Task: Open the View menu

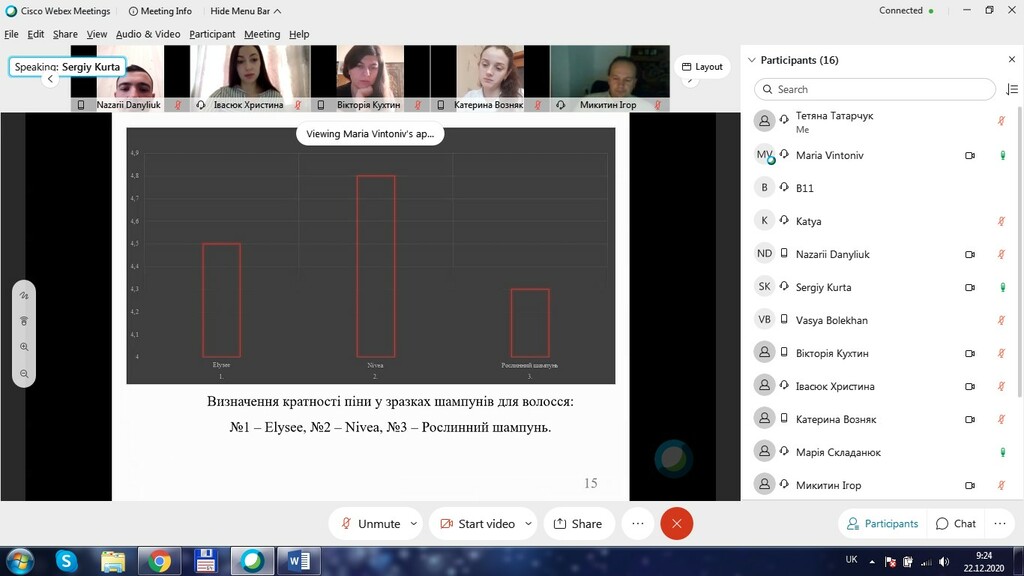Action: [x=97, y=34]
